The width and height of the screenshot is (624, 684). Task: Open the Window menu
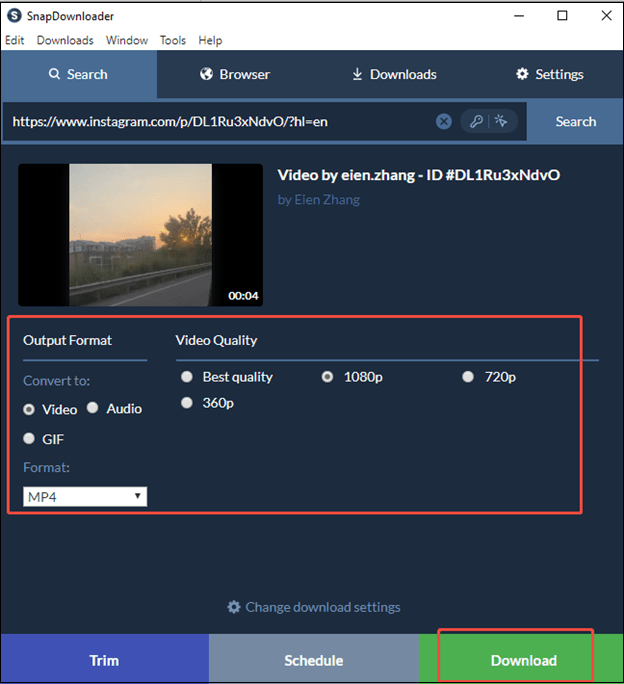coord(127,40)
